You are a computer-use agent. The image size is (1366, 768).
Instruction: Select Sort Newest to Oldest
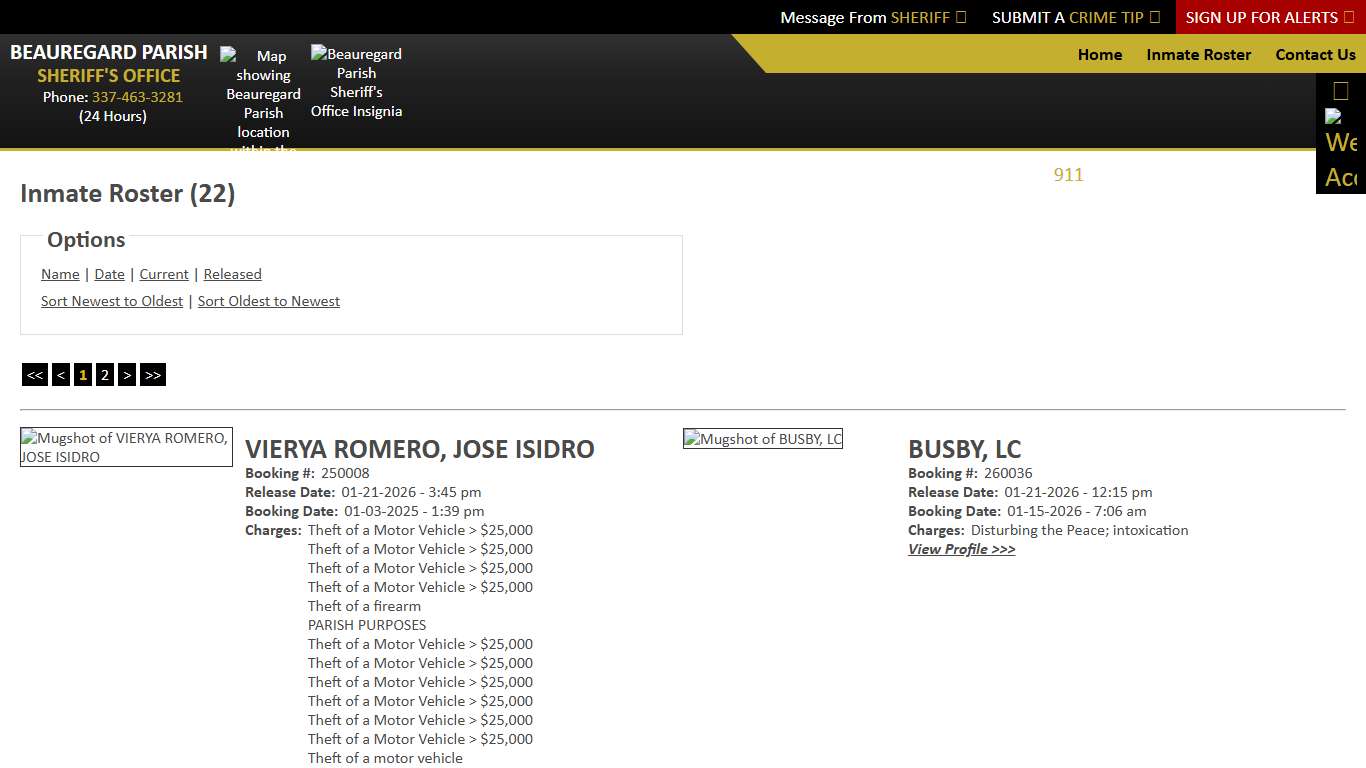click(112, 301)
